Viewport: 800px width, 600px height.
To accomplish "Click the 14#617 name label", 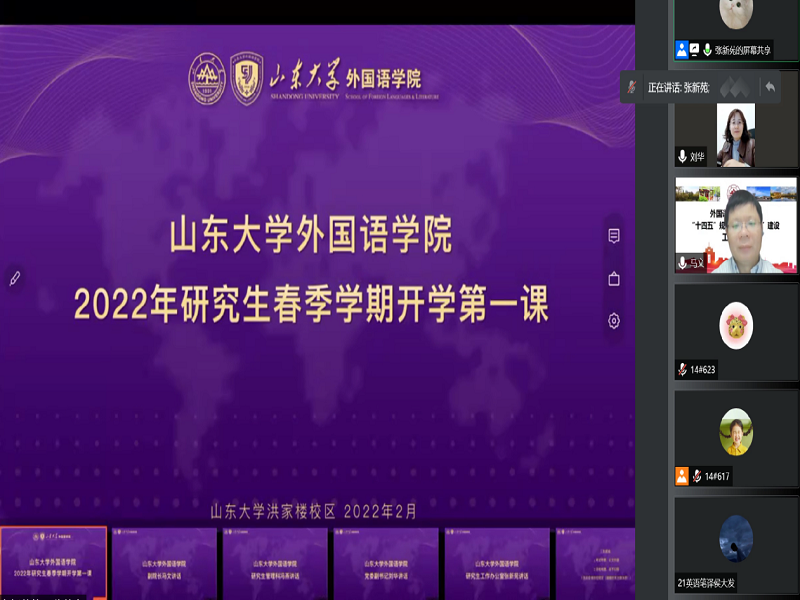I will 717,476.
